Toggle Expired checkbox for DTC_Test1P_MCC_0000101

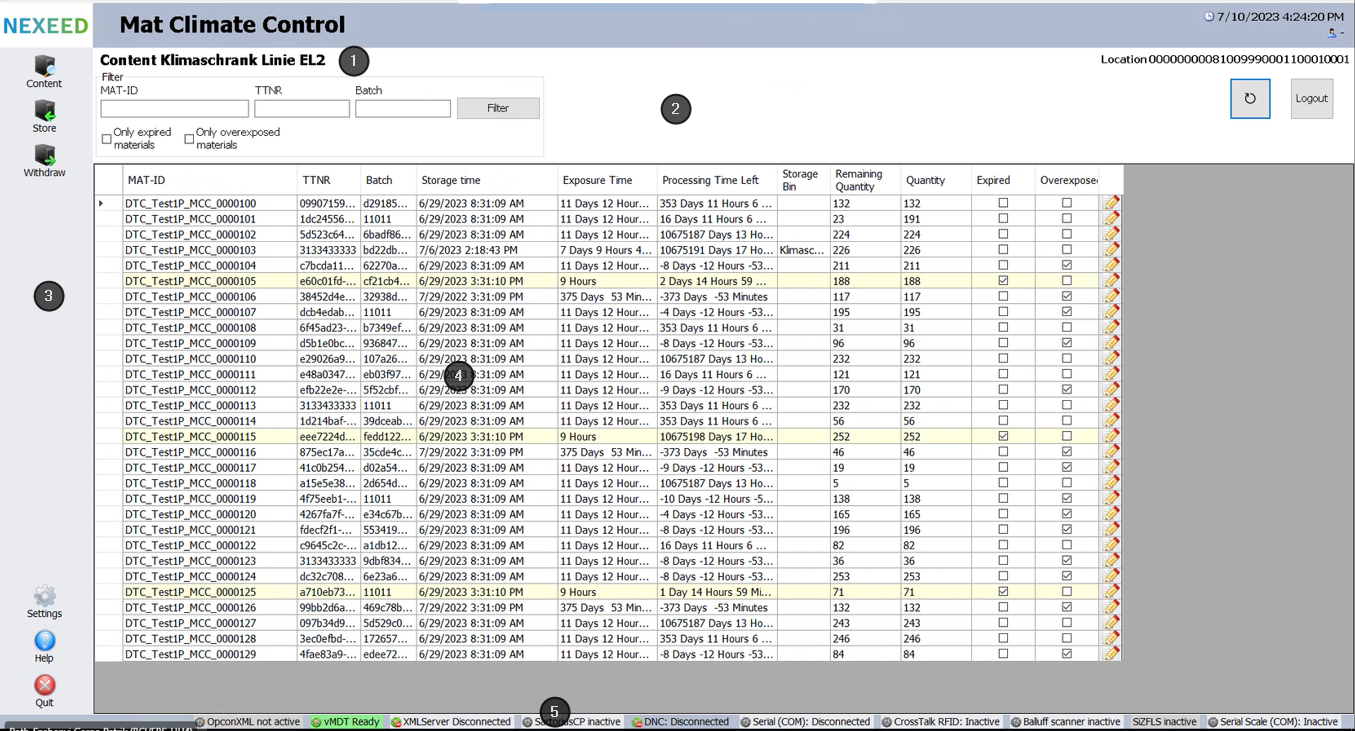point(1003,219)
